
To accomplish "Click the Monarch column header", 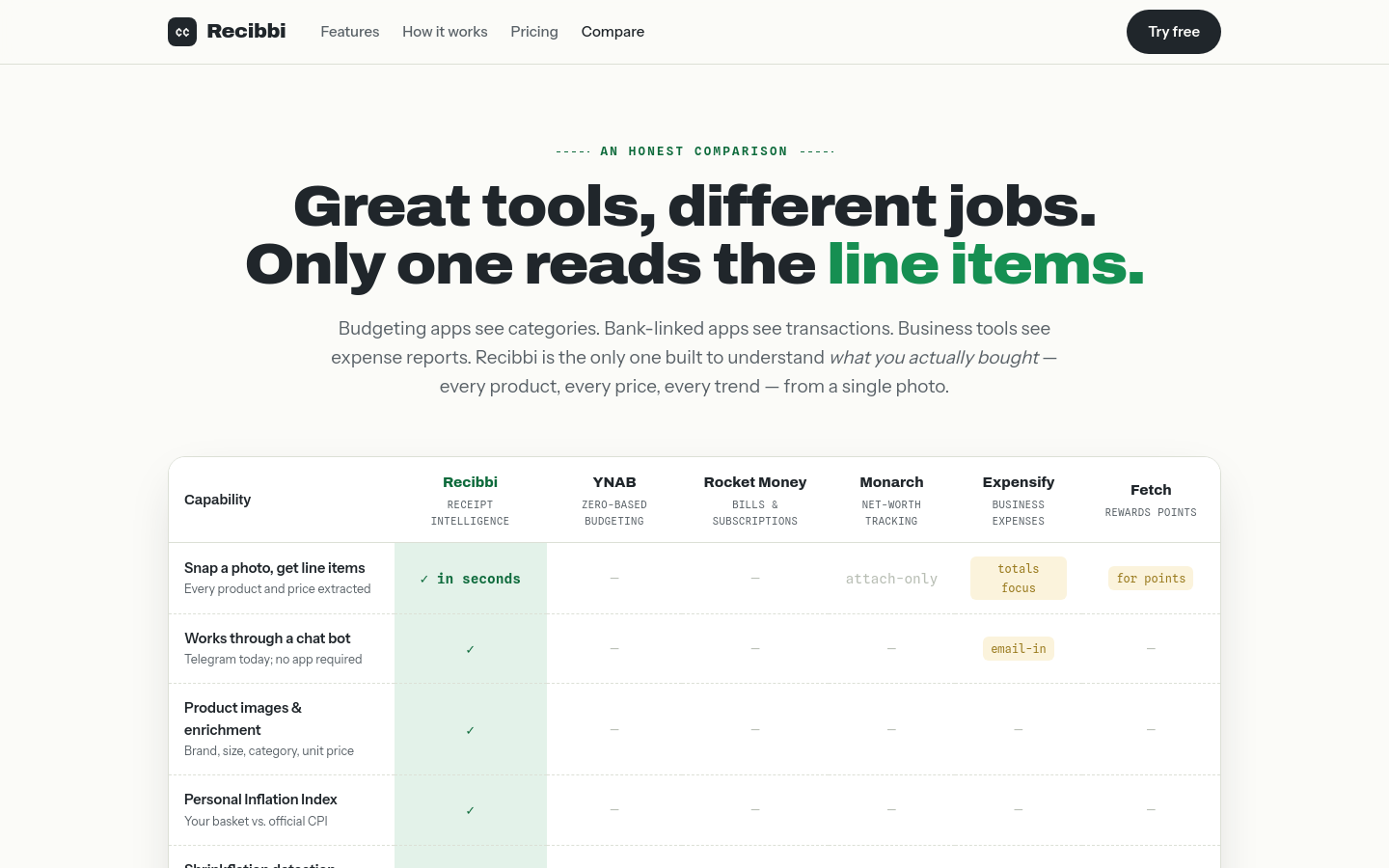I will (x=891, y=500).
